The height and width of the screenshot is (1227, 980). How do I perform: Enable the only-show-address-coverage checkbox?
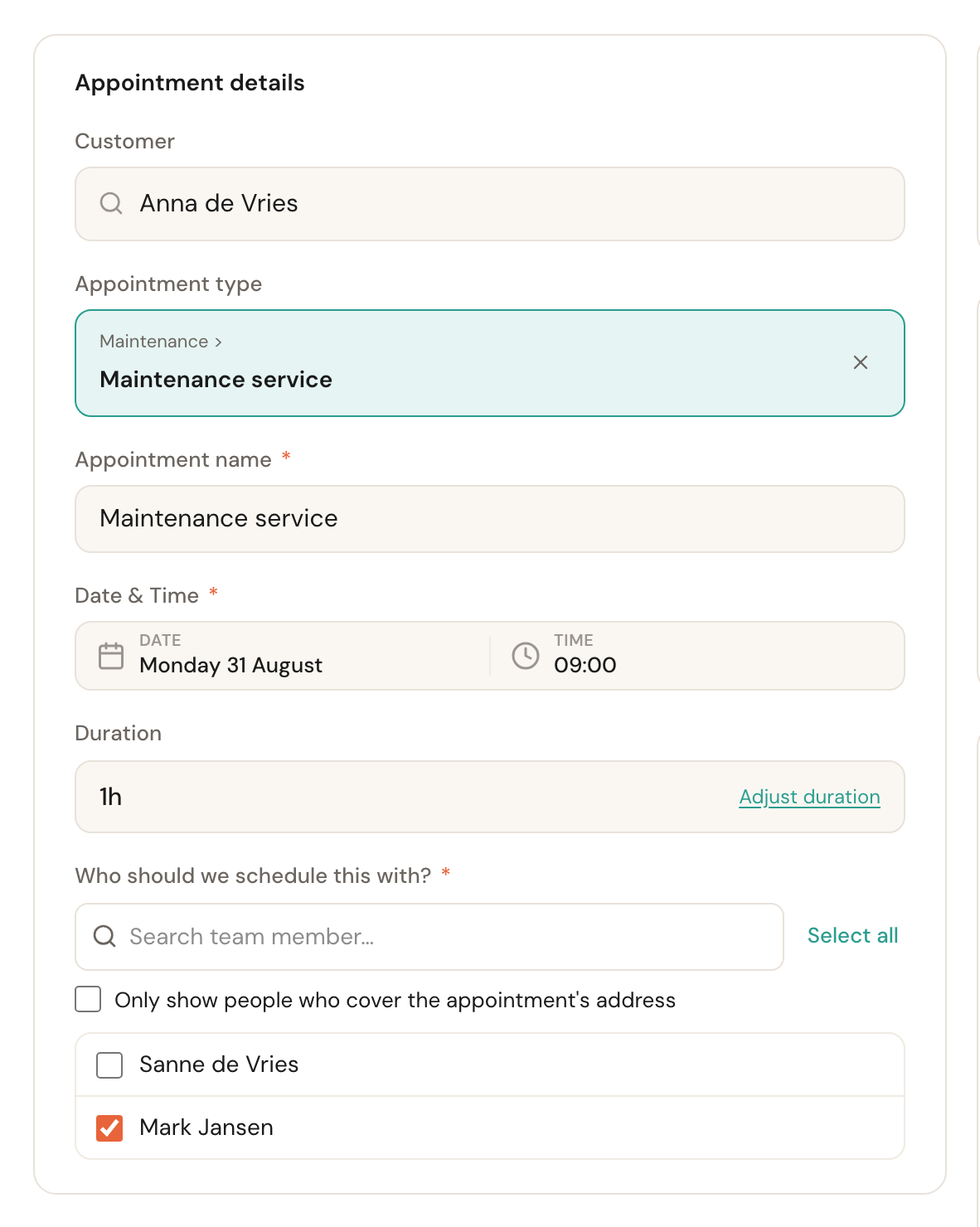tap(88, 999)
